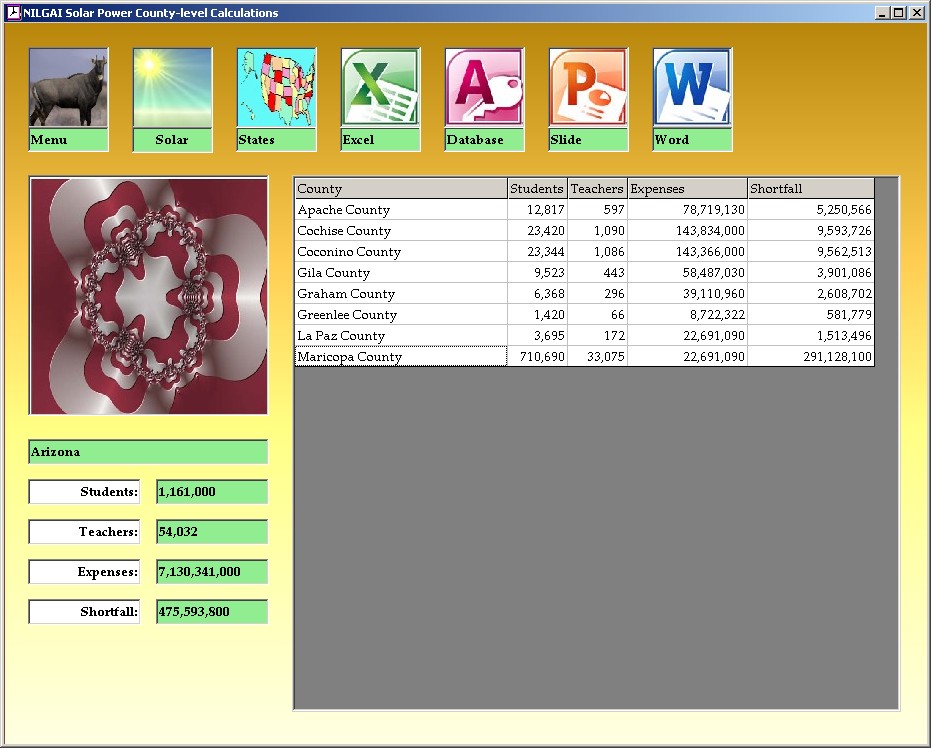Click the Arizona state name field
This screenshot has height=748, width=931.
point(148,452)
